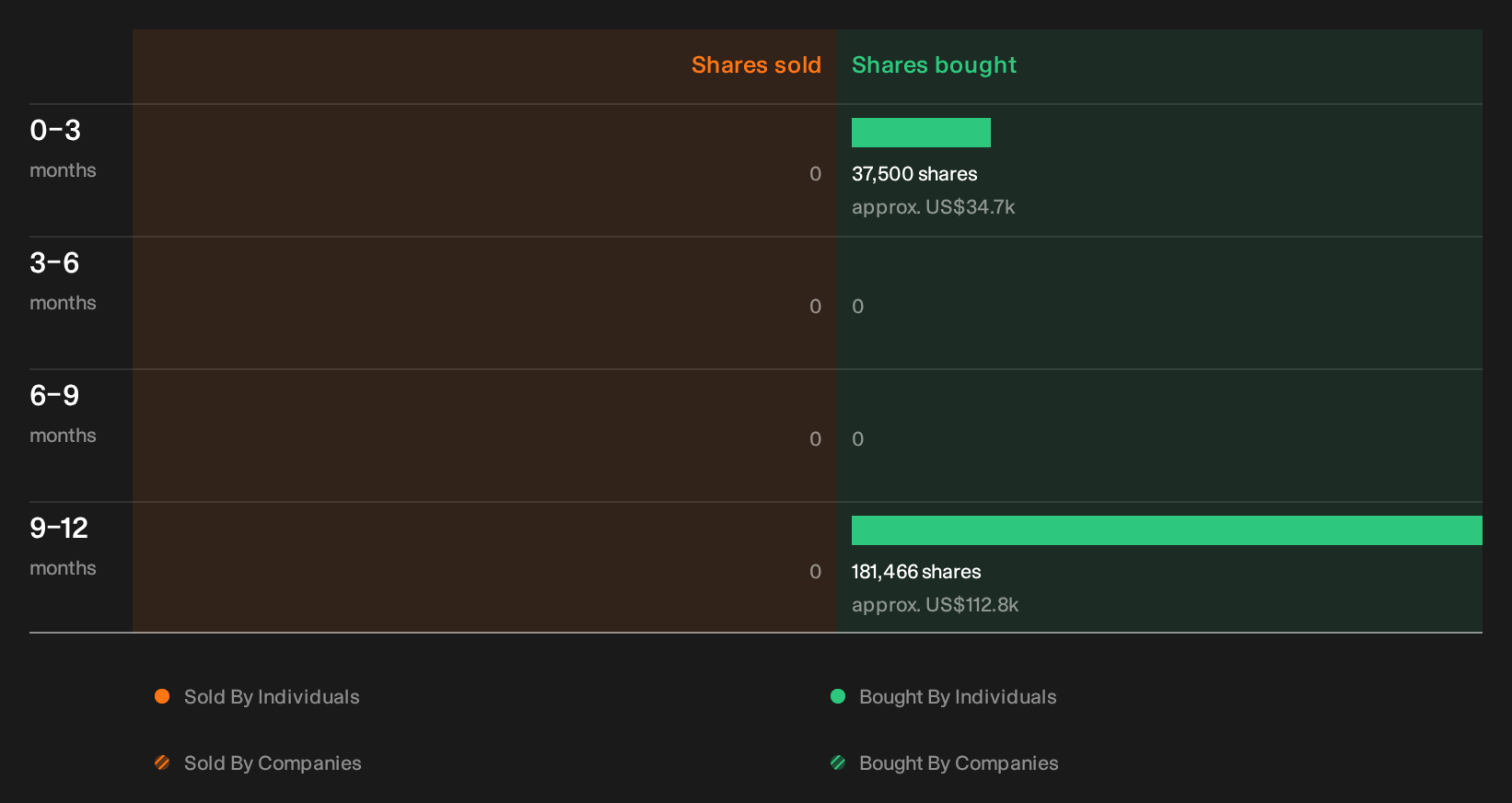1512x803 pixels.
Task: Click the shares bought zero in 3-6 months row
Action: (857, 307)
